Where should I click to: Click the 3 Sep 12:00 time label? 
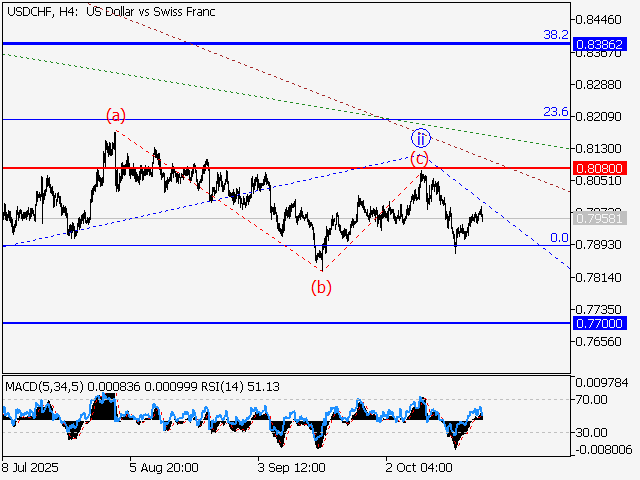point(290,467)
